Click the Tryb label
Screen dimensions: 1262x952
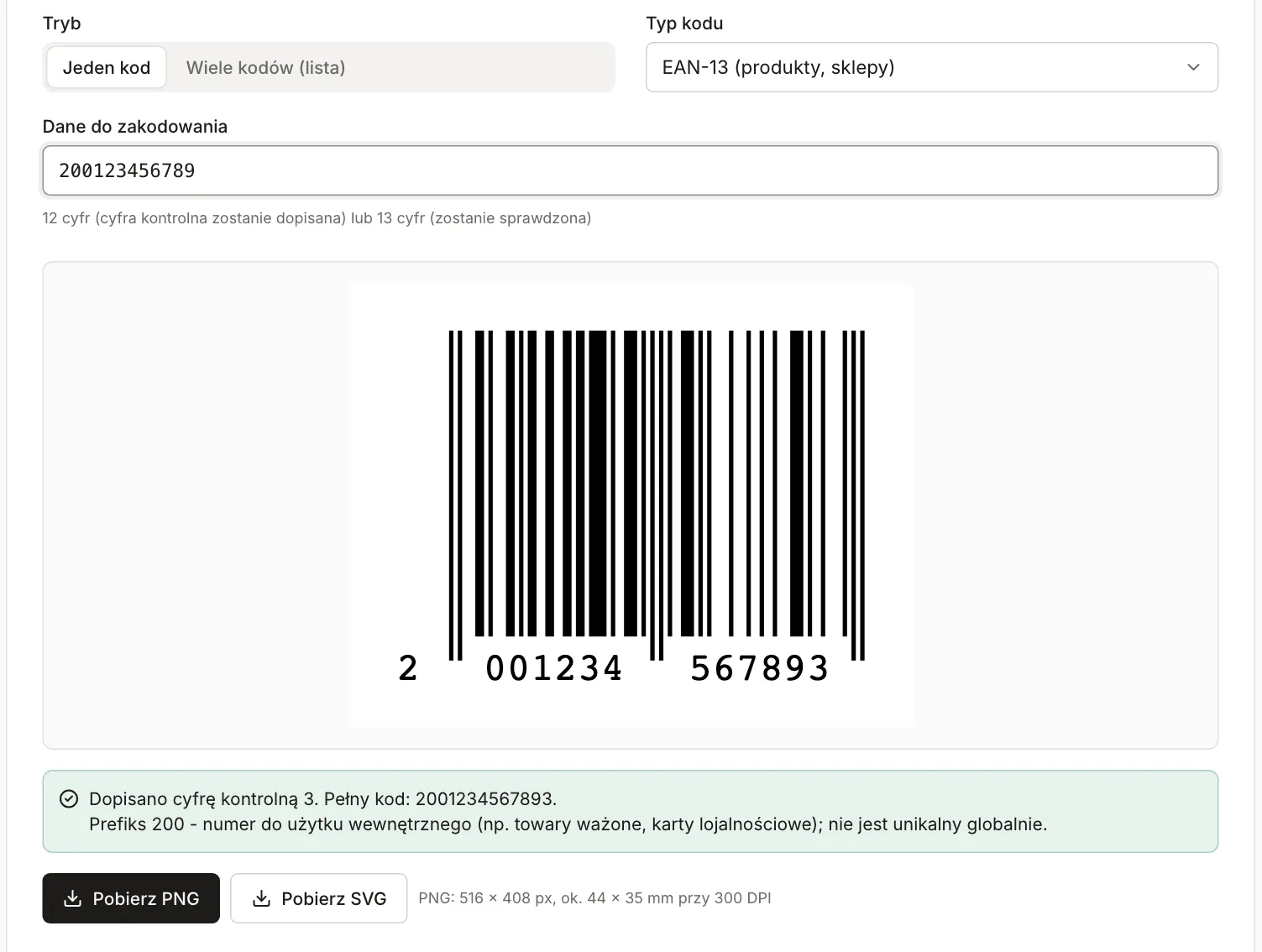62,24
